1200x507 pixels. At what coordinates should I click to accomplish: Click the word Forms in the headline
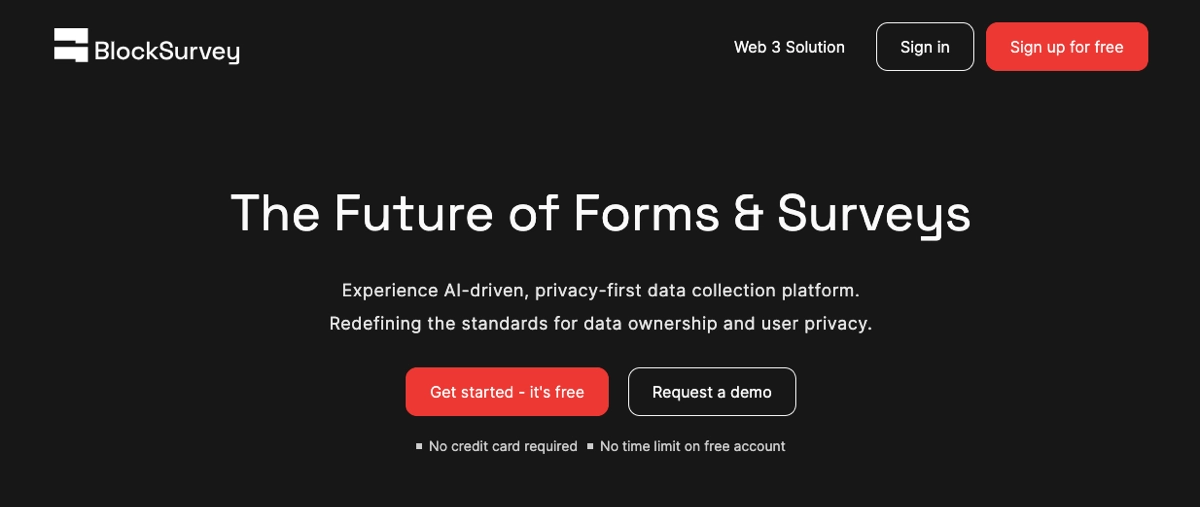(646, 213)
